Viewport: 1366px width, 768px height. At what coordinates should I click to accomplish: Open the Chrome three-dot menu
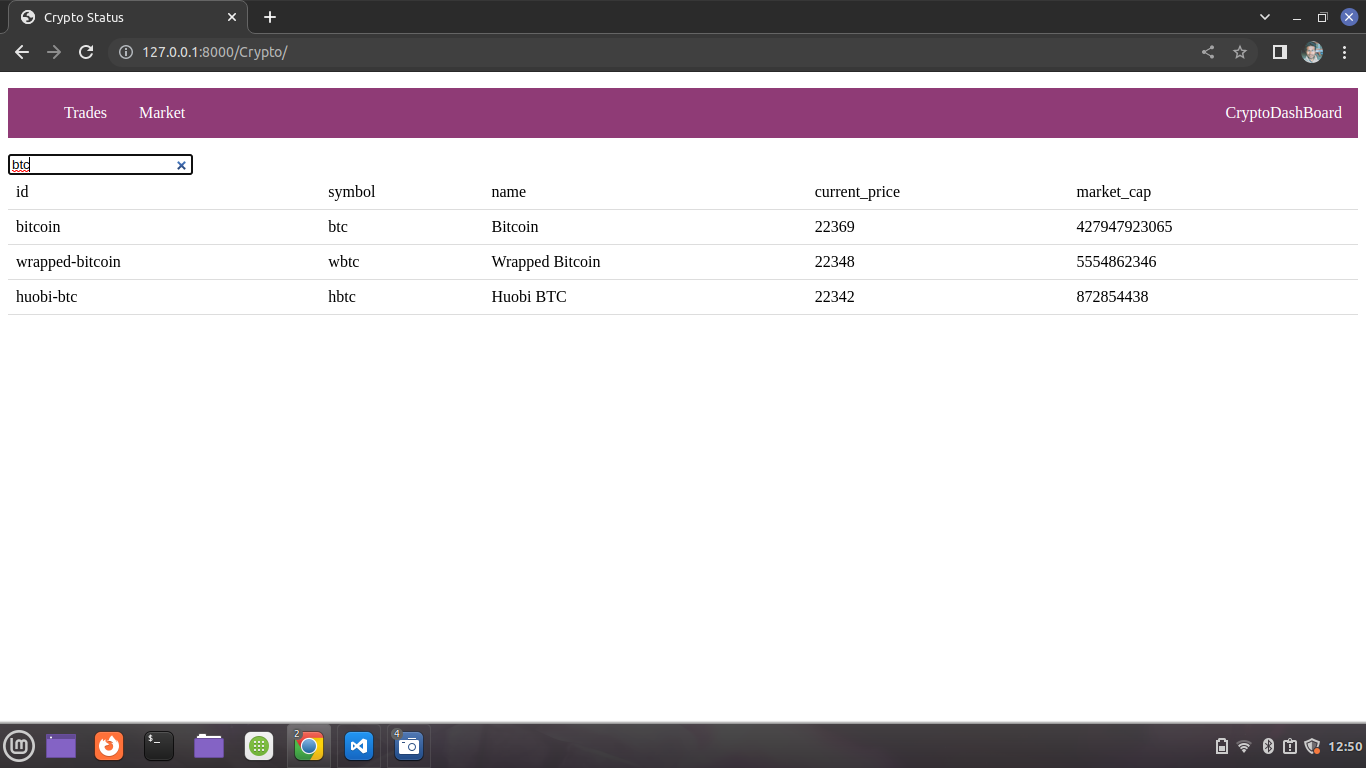pyautogui.click(x=1345, y=52)
